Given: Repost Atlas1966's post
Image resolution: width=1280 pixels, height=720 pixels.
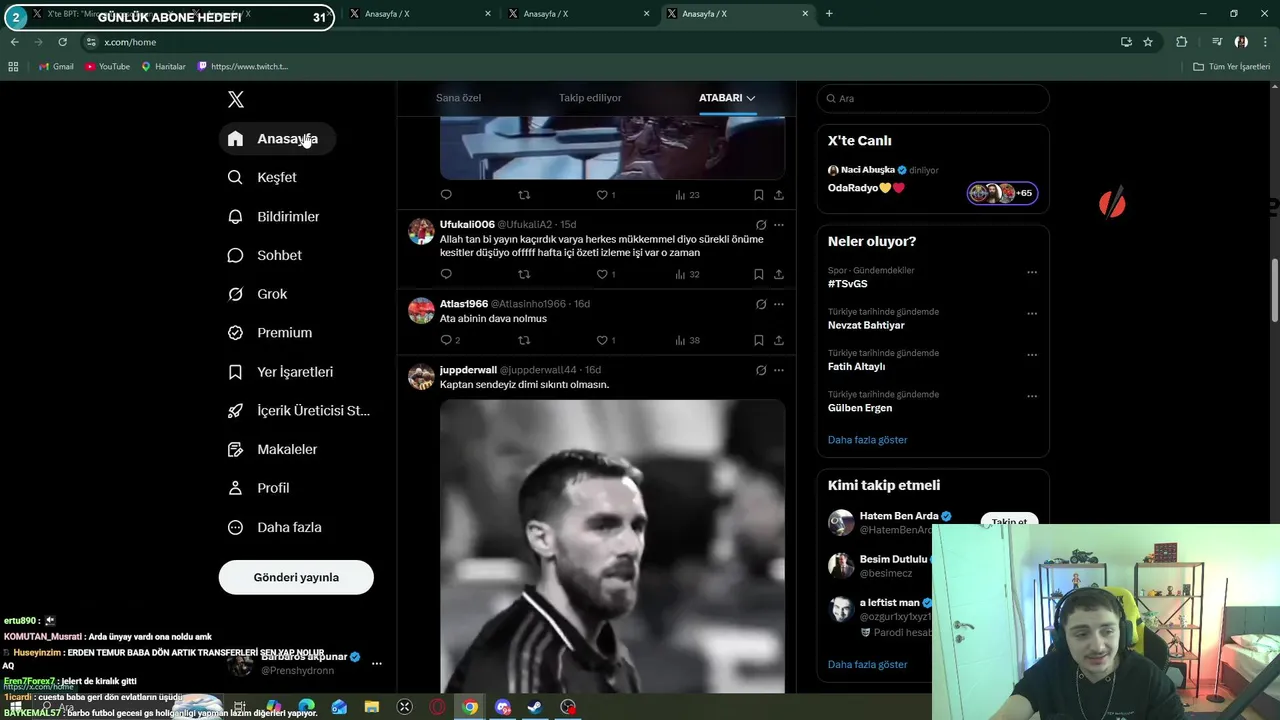Looking at the screenshot, I should pyautogui.click(x=524, y=340).
